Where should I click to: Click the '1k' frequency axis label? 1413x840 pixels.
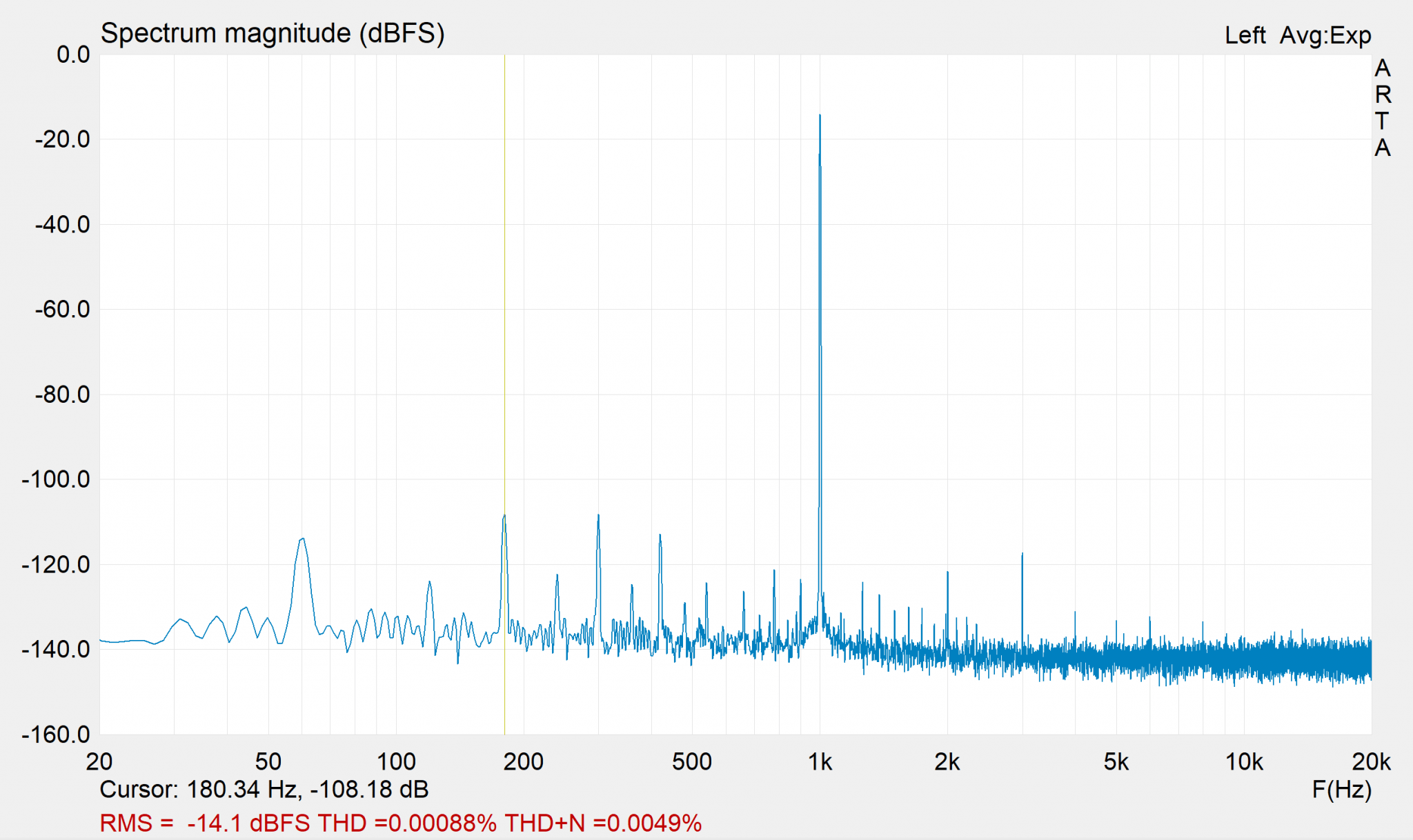(x=820, y=762)
